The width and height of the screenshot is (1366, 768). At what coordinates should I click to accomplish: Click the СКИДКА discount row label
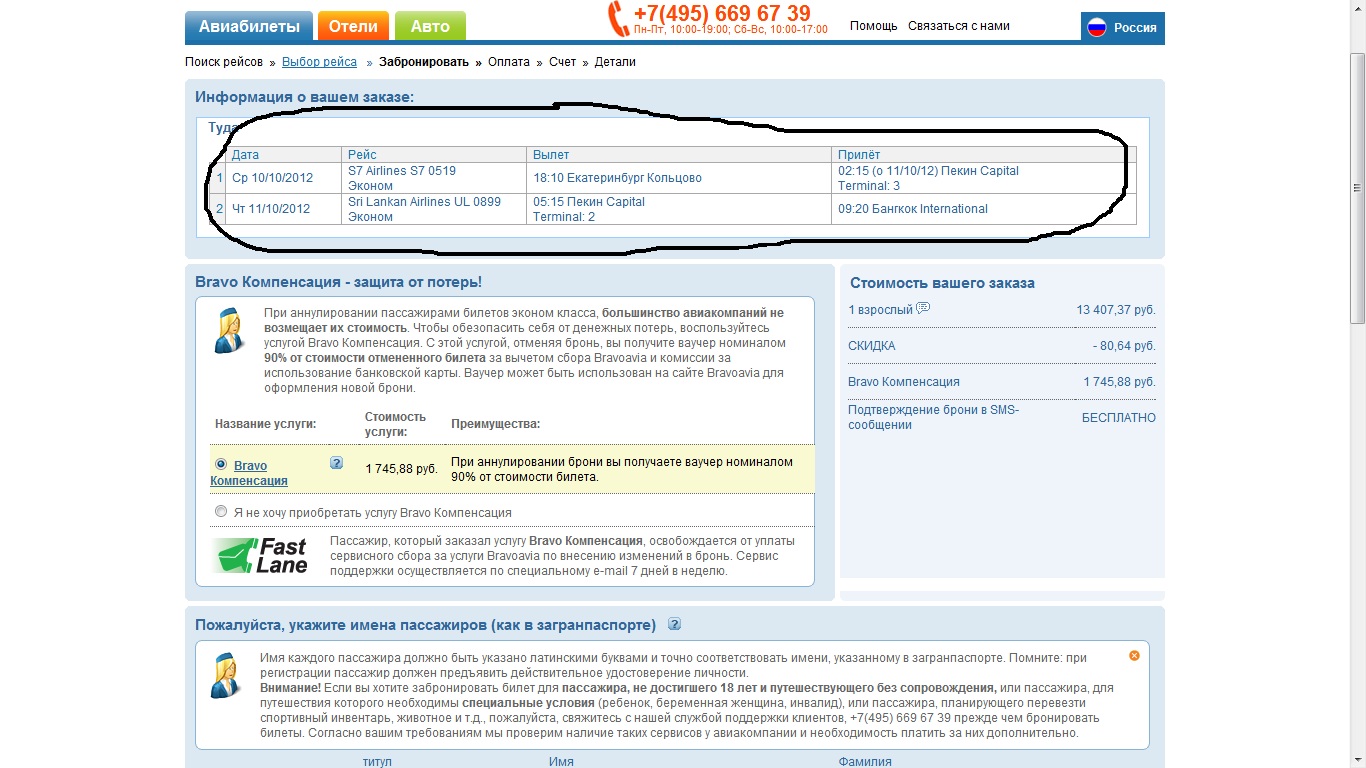pos(872,346)
